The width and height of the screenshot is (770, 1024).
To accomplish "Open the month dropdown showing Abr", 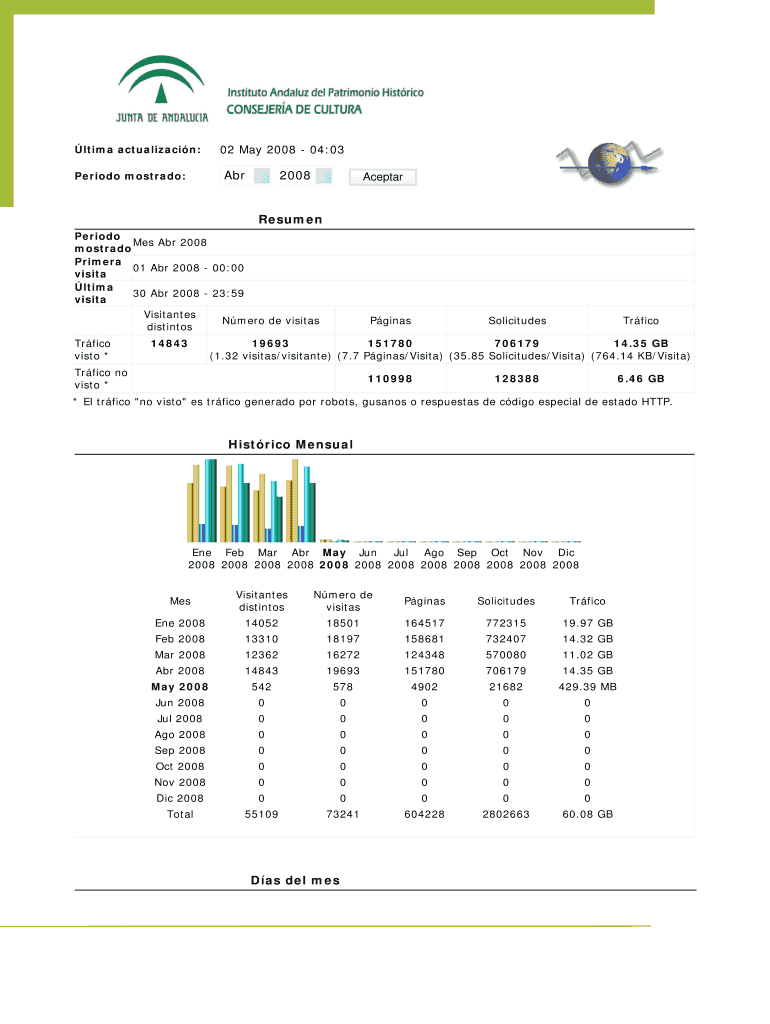I will (x=246, y=177).
